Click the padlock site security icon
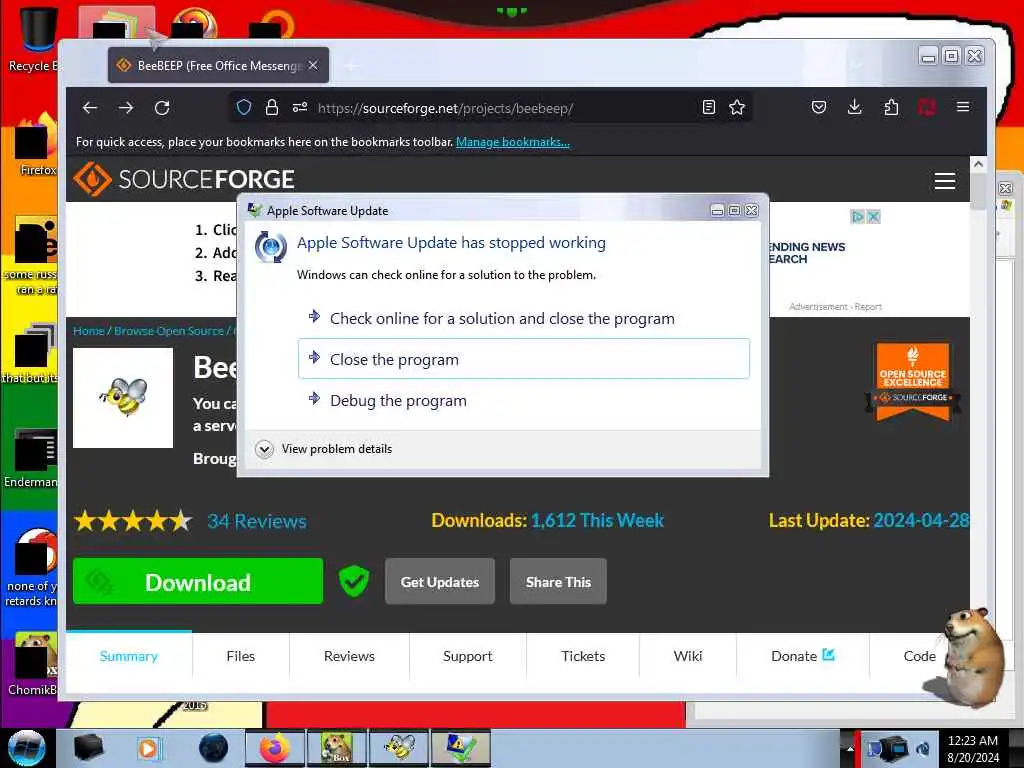This screenshot has height=768, width=1024. (x=272, y=108)
